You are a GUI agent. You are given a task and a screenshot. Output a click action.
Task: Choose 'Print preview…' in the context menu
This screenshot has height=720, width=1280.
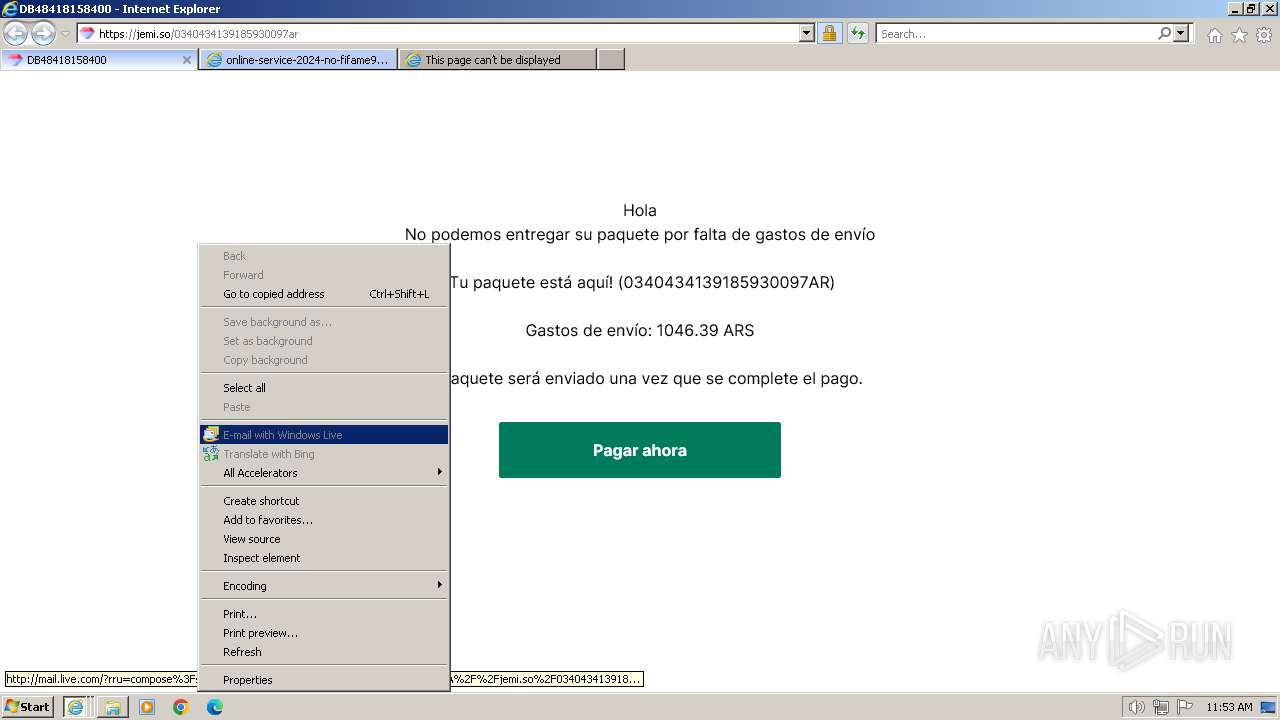point(324,633)
